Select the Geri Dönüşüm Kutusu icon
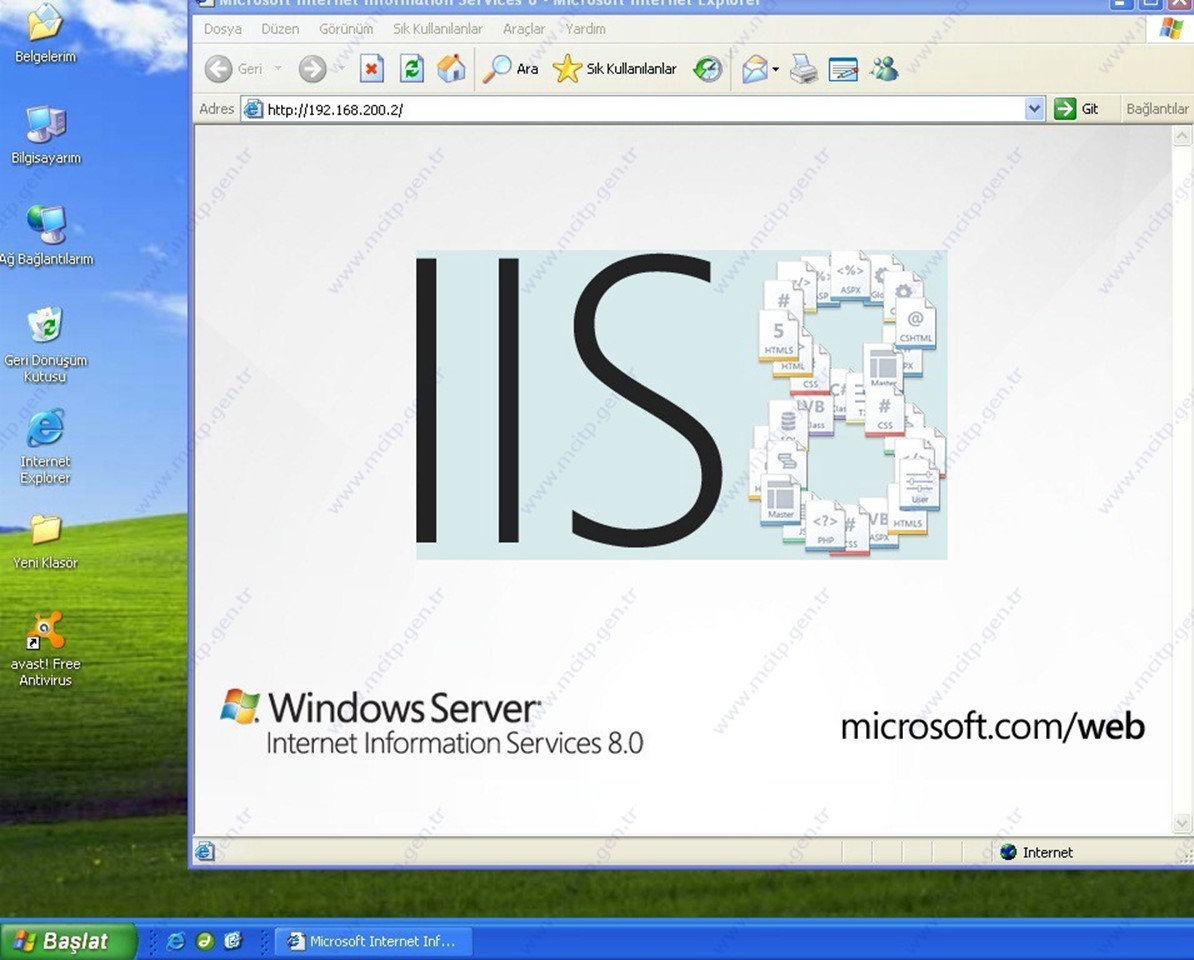Screen dimensions: 1194x960 tap(46, 345)
